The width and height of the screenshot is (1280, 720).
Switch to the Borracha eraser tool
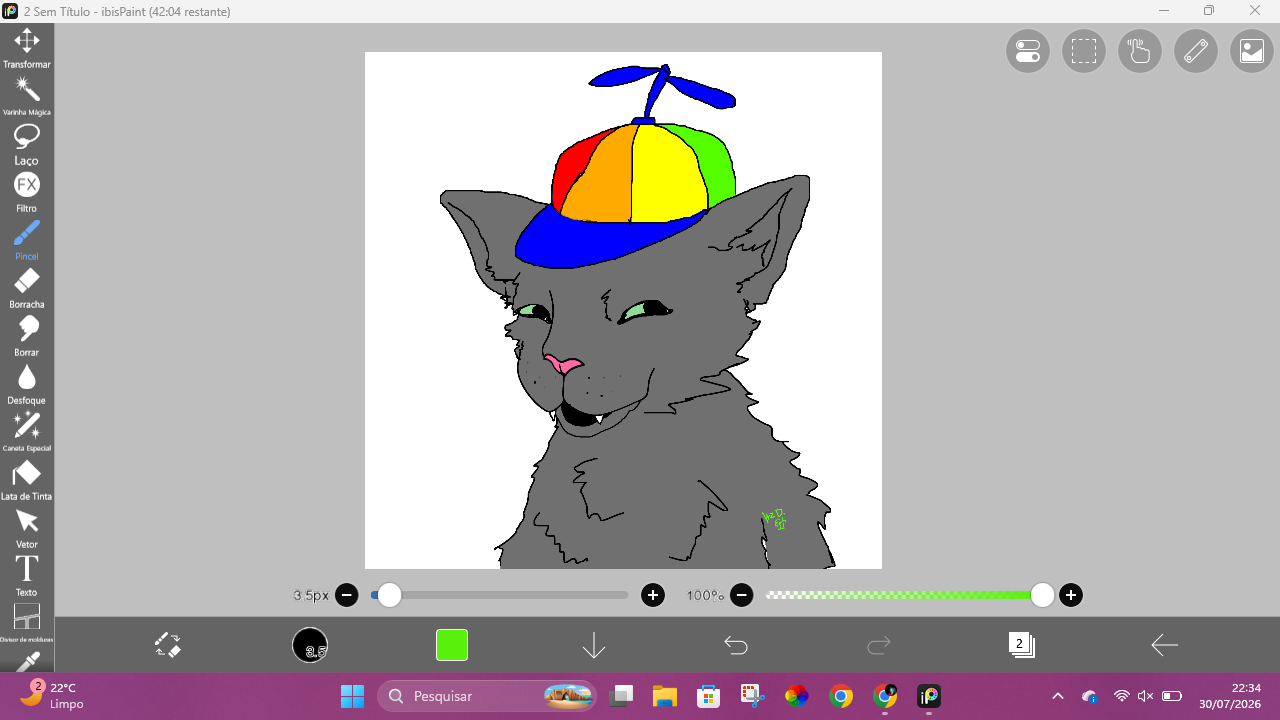27,287
